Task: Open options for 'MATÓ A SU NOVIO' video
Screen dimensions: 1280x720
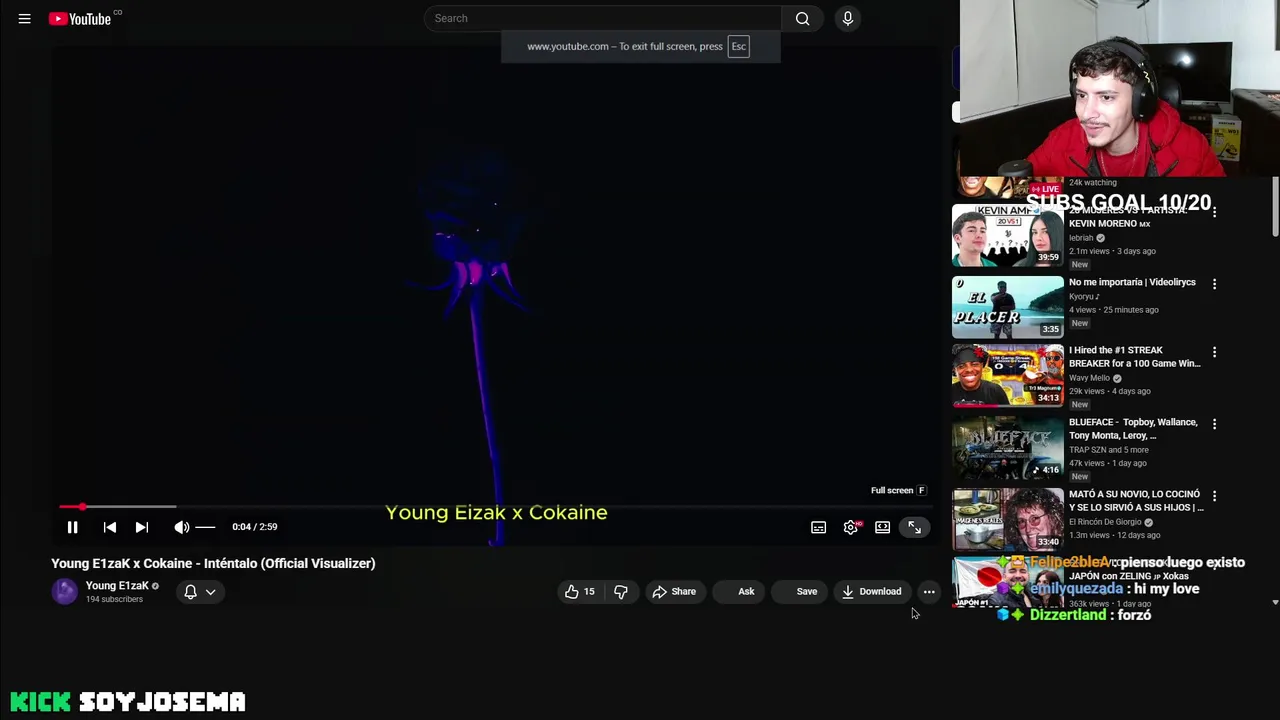Action: coord(1214,496)
